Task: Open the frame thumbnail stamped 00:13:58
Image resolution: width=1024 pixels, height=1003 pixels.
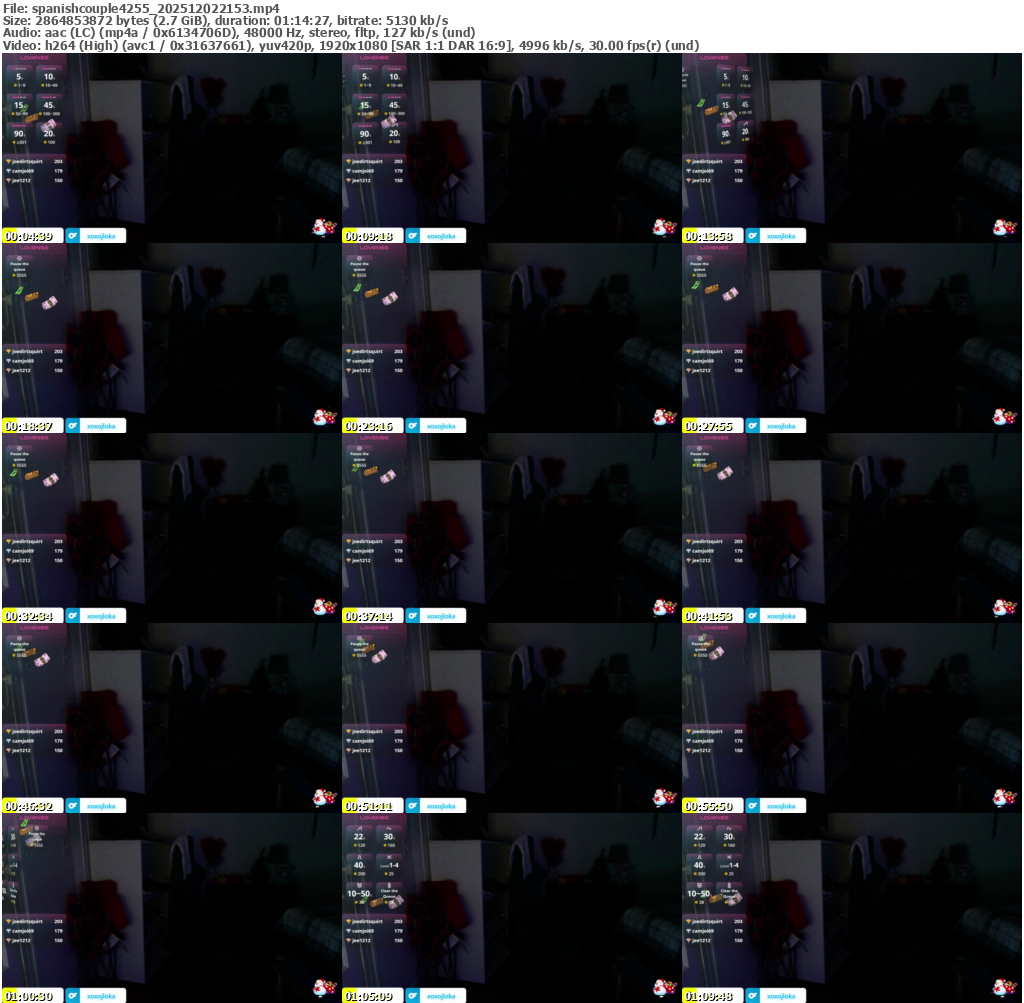Action: [x=852, y=148]
